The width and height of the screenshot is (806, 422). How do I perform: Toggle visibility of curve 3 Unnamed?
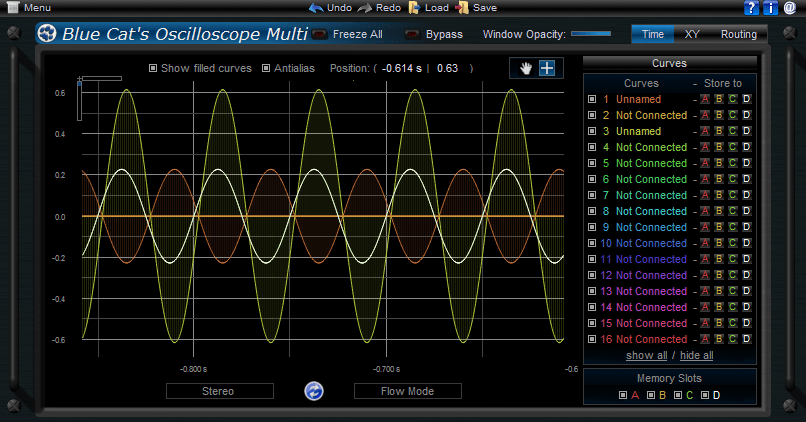592,131
